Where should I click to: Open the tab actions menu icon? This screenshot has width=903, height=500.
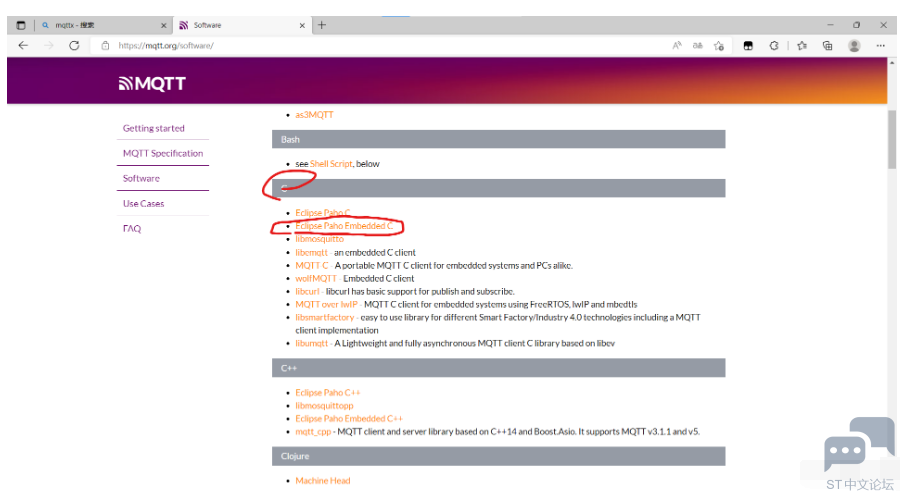tap(21, 25)
